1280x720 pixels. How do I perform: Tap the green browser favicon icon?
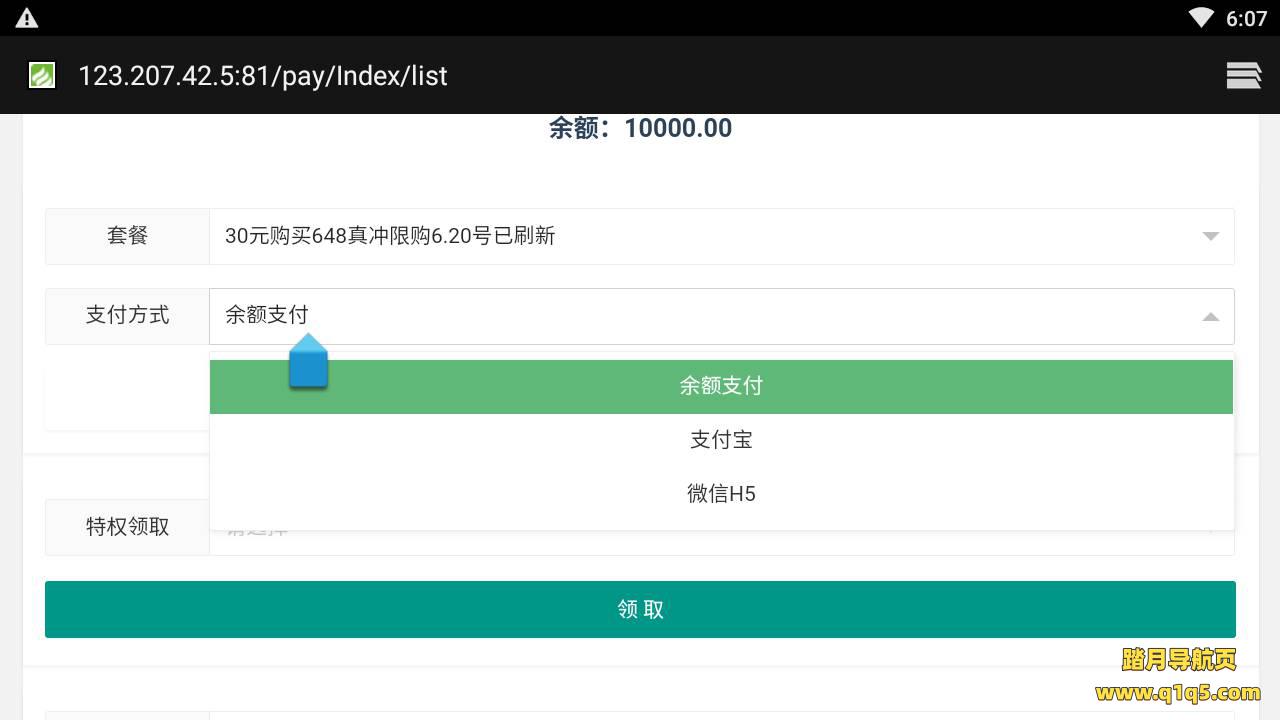[42, 75]
